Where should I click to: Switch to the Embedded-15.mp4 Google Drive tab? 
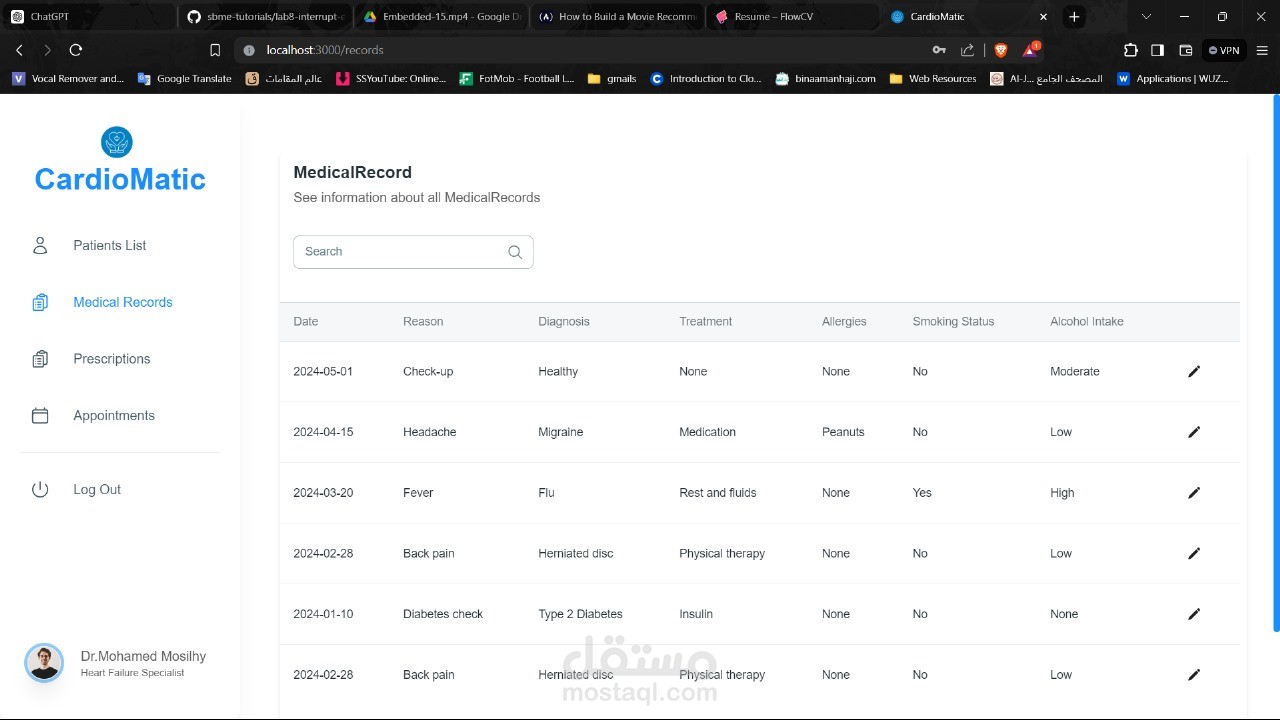[x=442, y=17]
